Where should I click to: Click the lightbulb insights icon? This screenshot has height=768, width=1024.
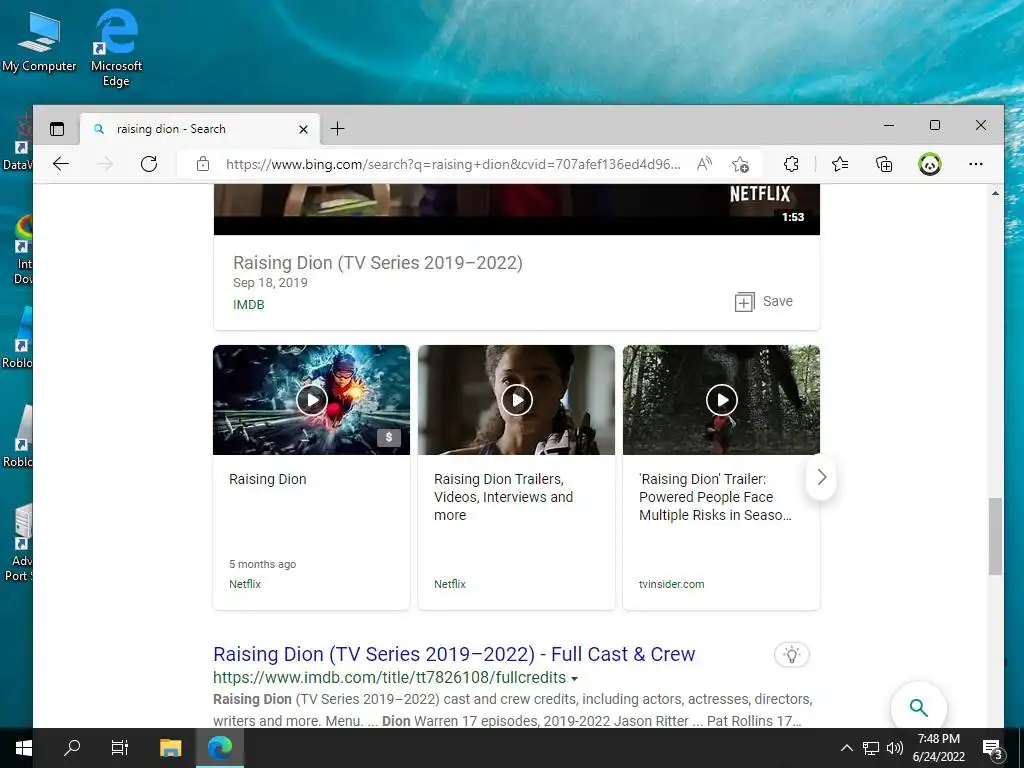click(792, 654)
